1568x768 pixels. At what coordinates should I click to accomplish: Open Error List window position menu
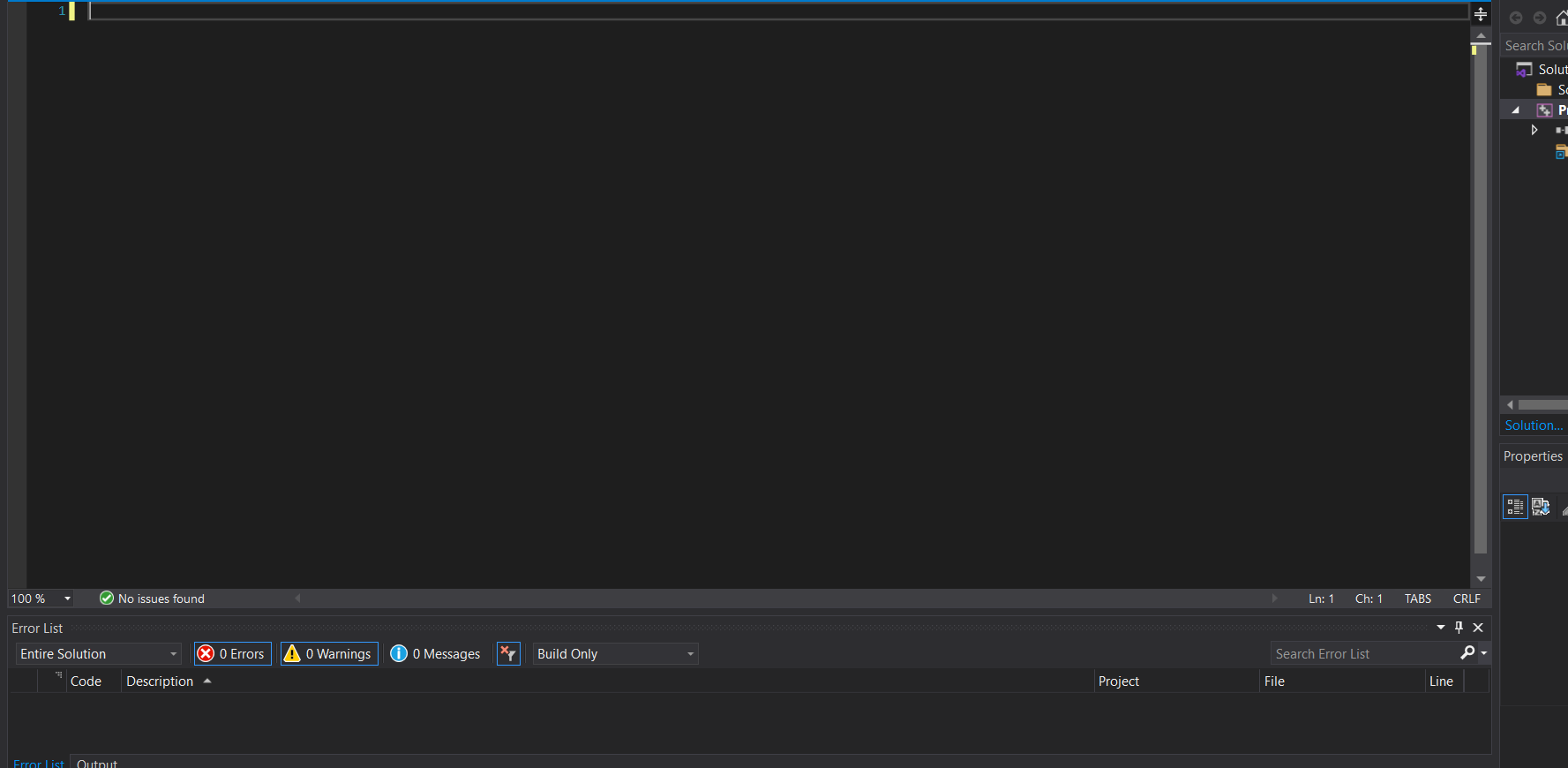pos(1441,628)
